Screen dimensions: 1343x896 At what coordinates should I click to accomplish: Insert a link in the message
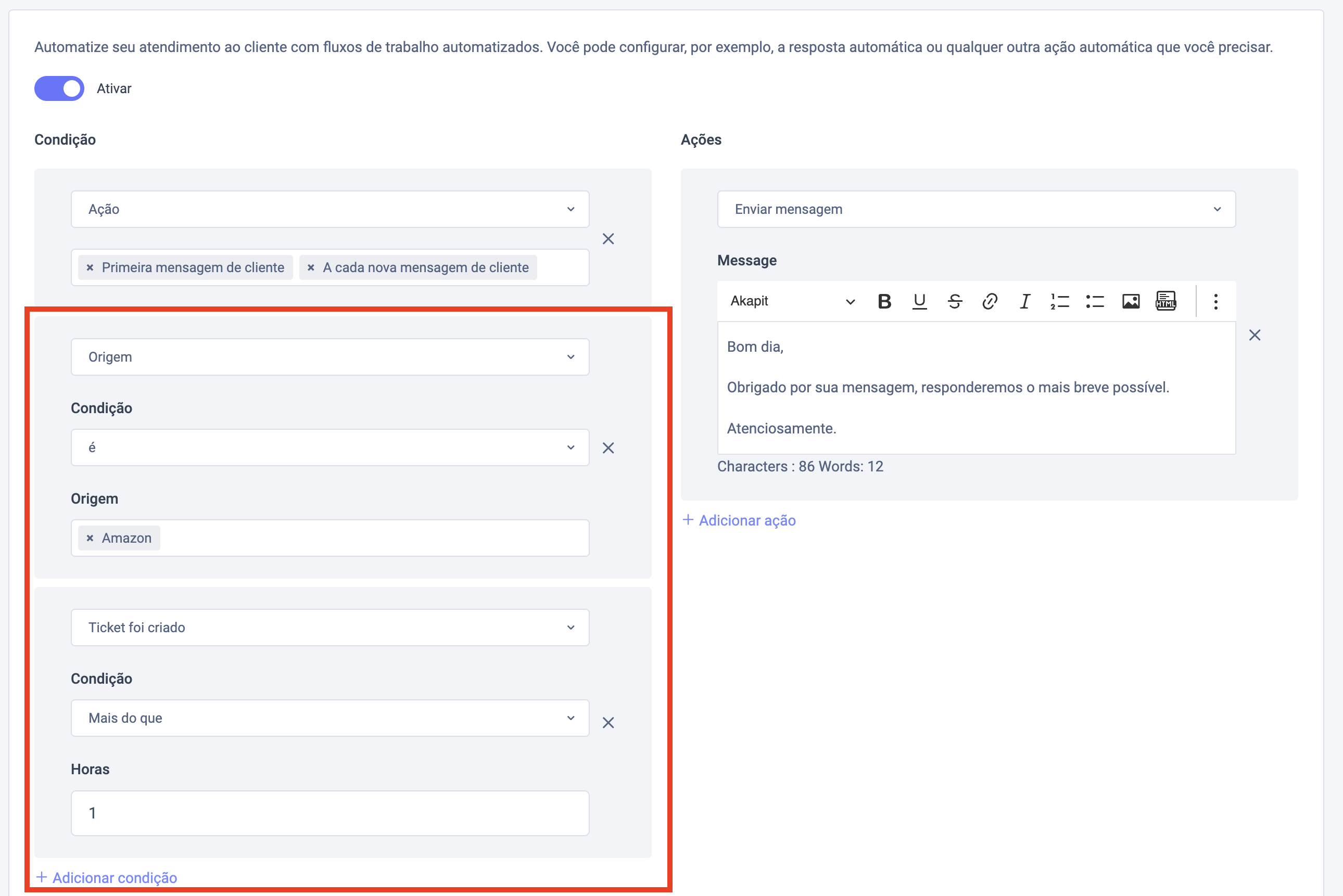[989, 301]
